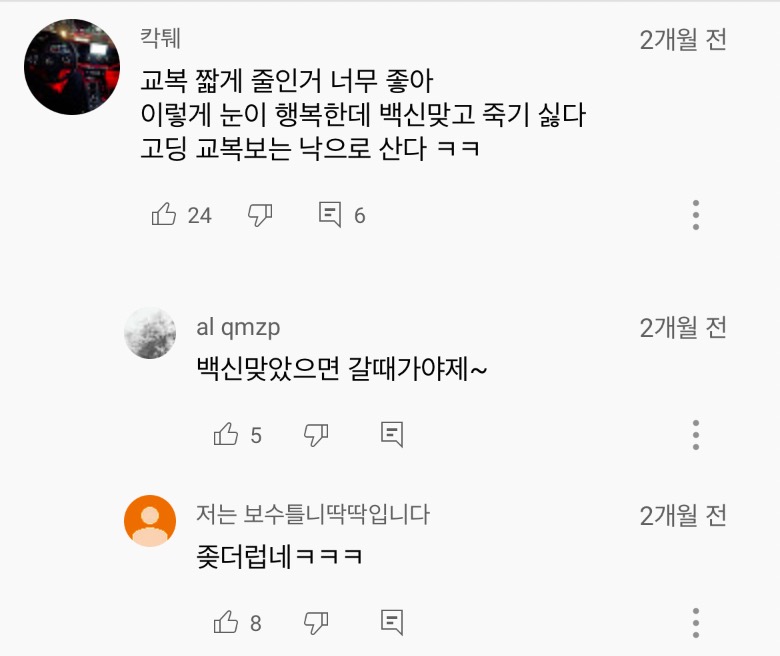Viewport: 780px width, 656px height.
Task: Open al qmzp's avatar
Action: pyautogui.click(x=150, y=333)
